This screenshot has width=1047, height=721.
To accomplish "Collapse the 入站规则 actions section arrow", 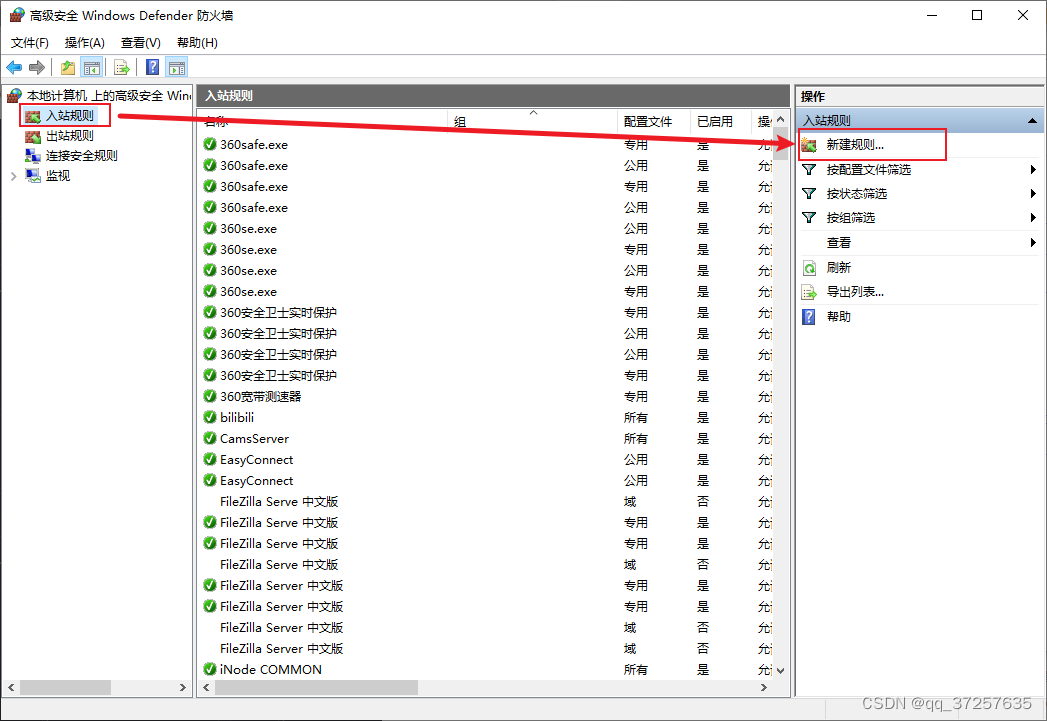I will (x=1032, y=121).
